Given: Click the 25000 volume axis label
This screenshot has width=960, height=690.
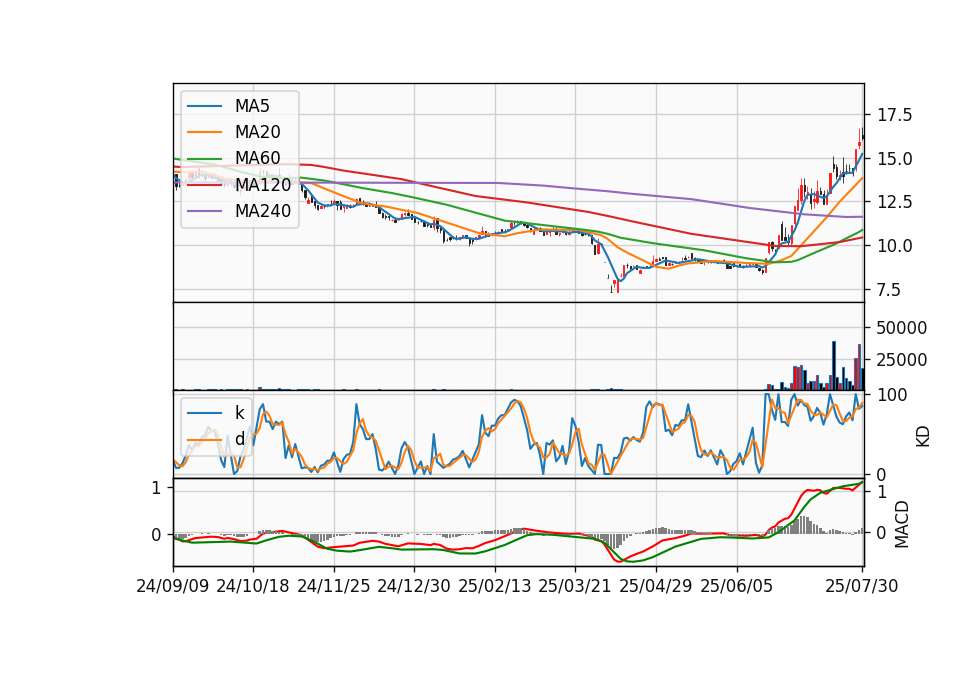Looking at the screenshot, I should coord(901,360).
